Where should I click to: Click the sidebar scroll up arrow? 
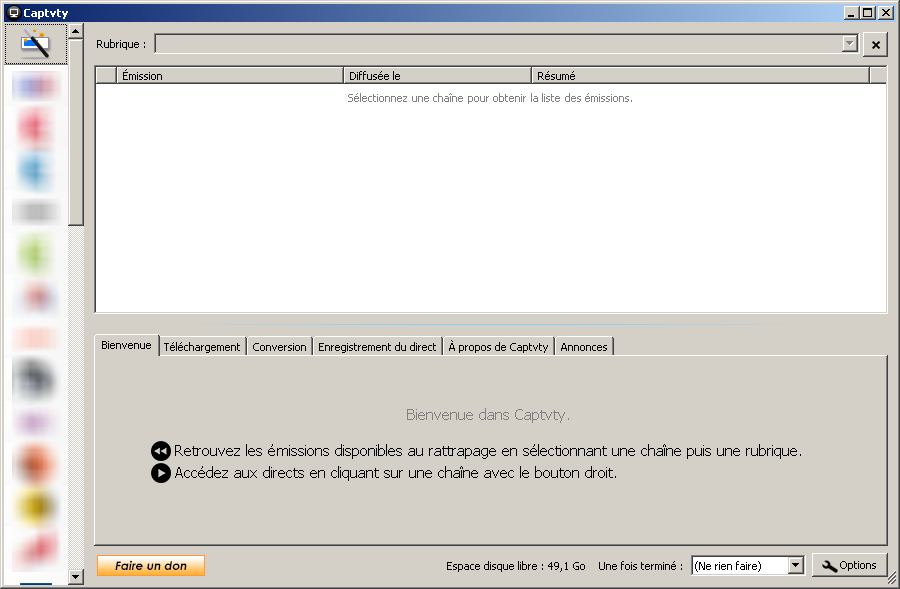pos(76,31)
